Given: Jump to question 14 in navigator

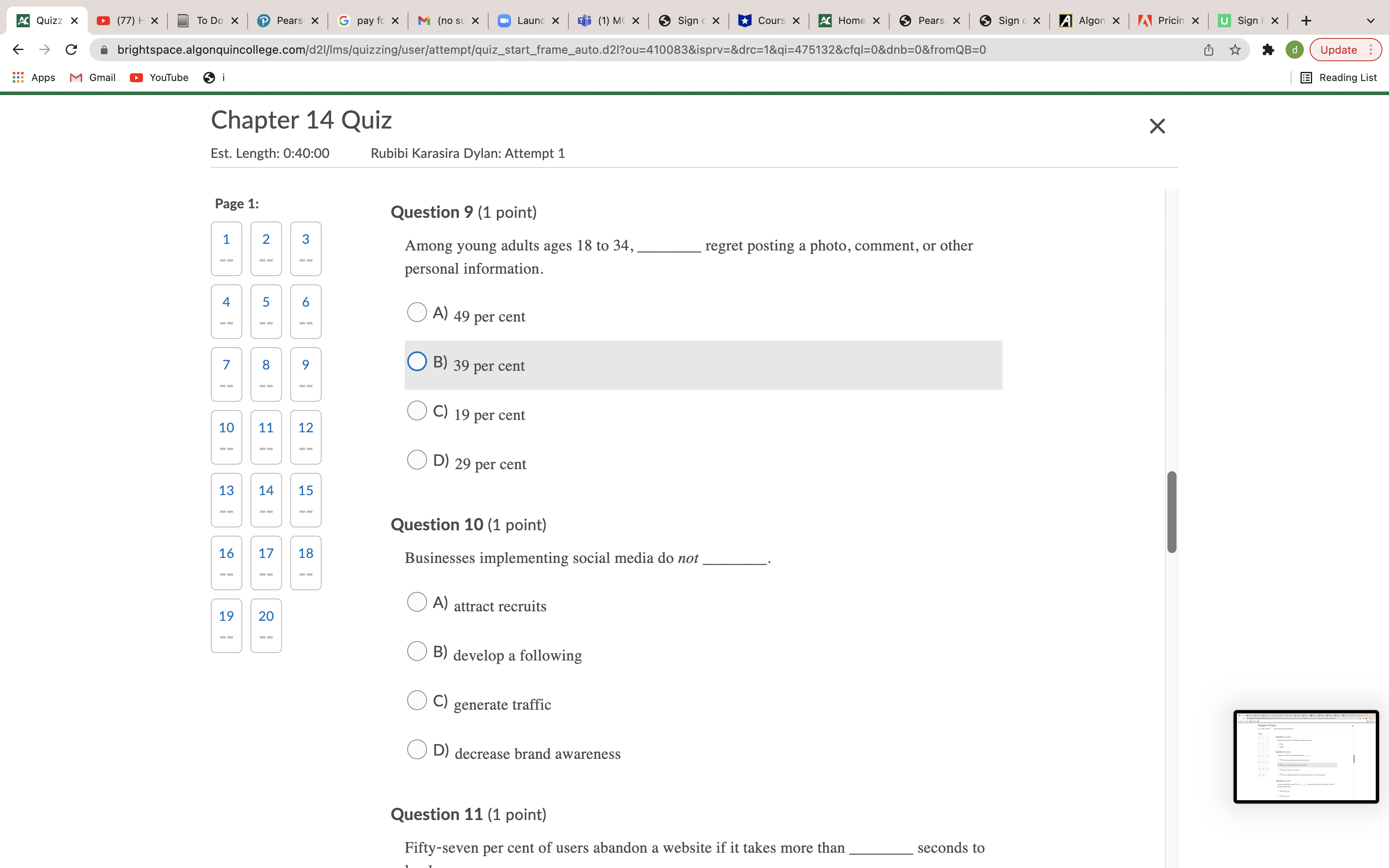Looking at the screenshot, I should (266, 499).
